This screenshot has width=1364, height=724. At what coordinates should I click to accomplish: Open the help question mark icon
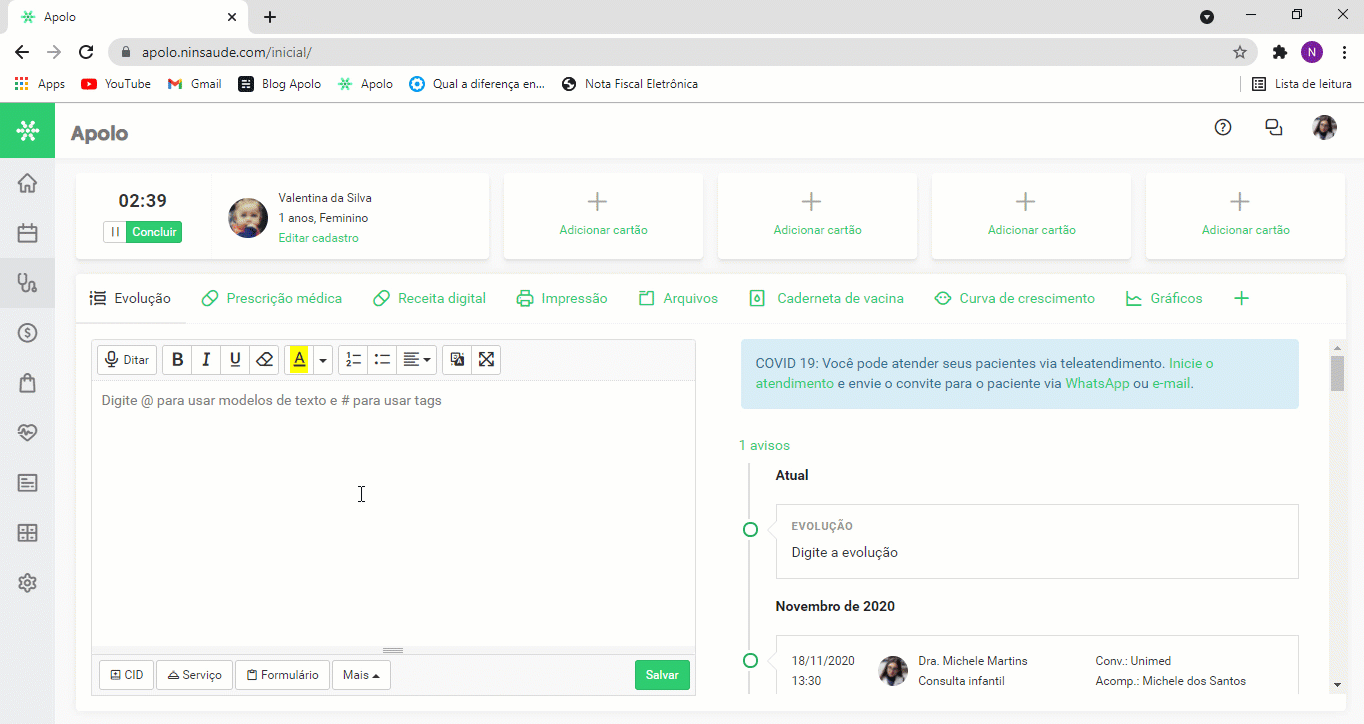[x=1222, y=127]
